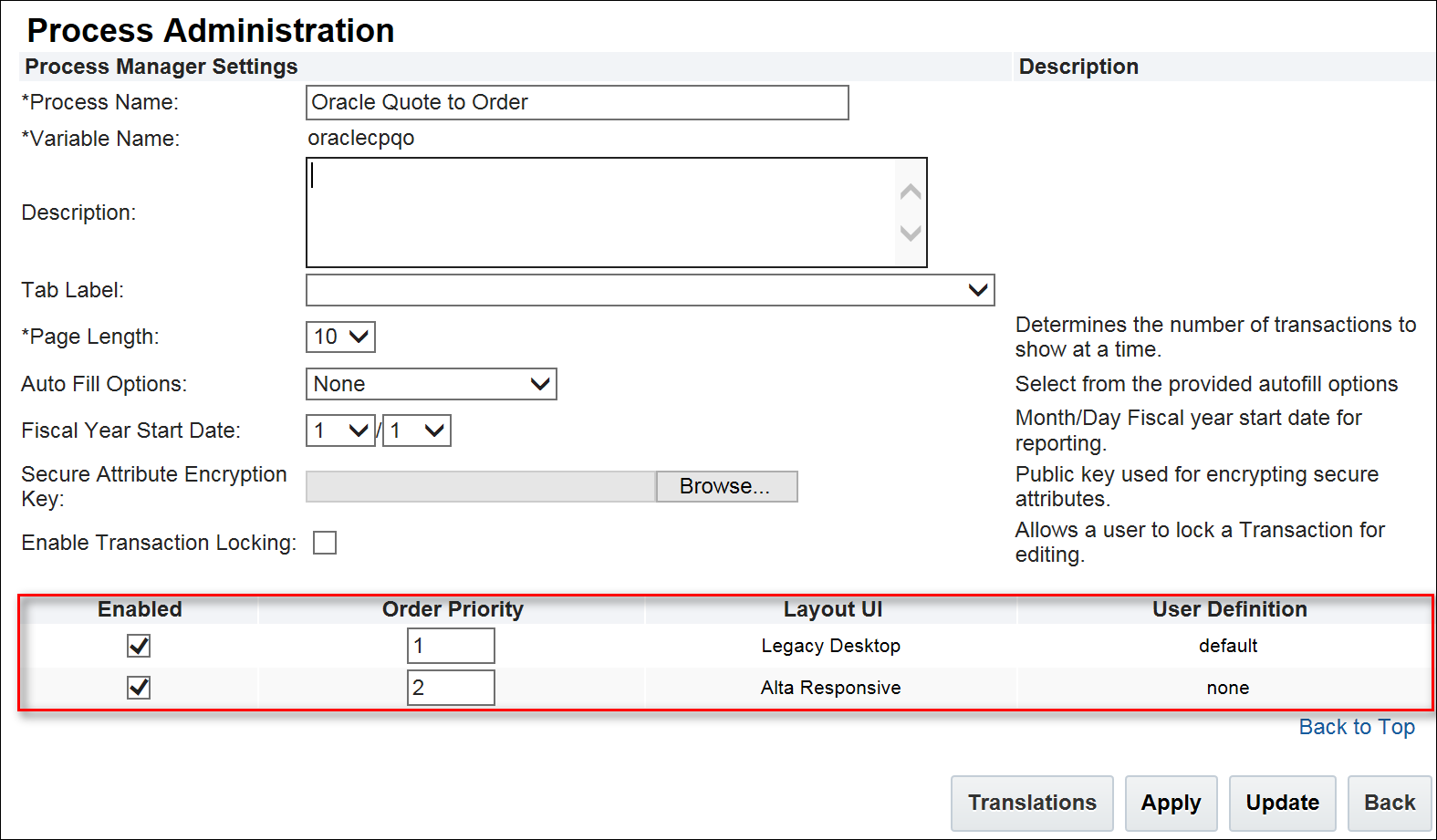The image size is (1437, 840).
Task: Enable the Transaction Locking checkbox
Action: coord(325,544)
